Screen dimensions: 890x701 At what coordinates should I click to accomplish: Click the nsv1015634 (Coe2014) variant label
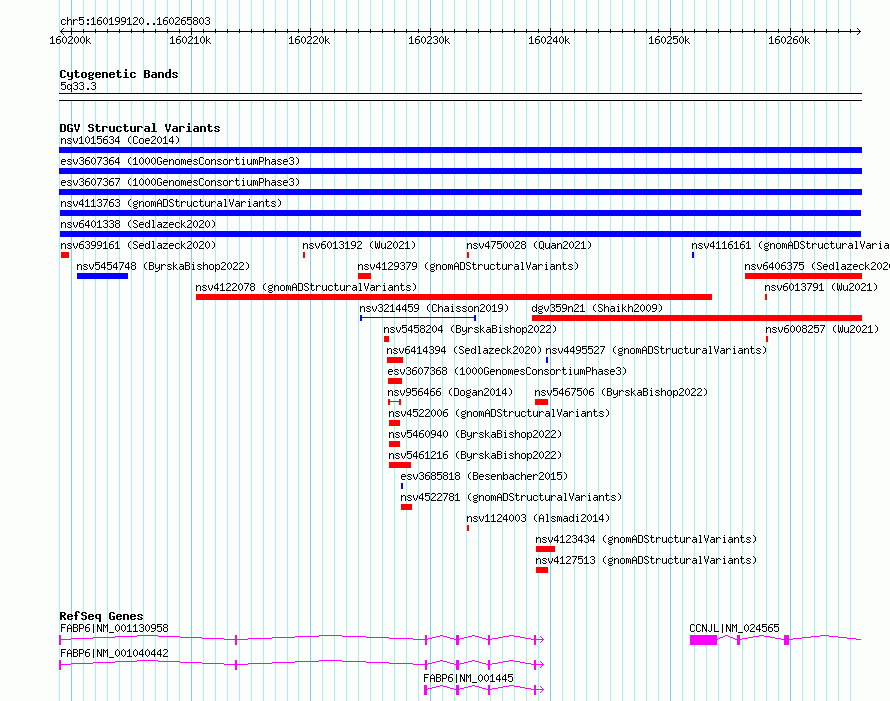pos(120,140)
